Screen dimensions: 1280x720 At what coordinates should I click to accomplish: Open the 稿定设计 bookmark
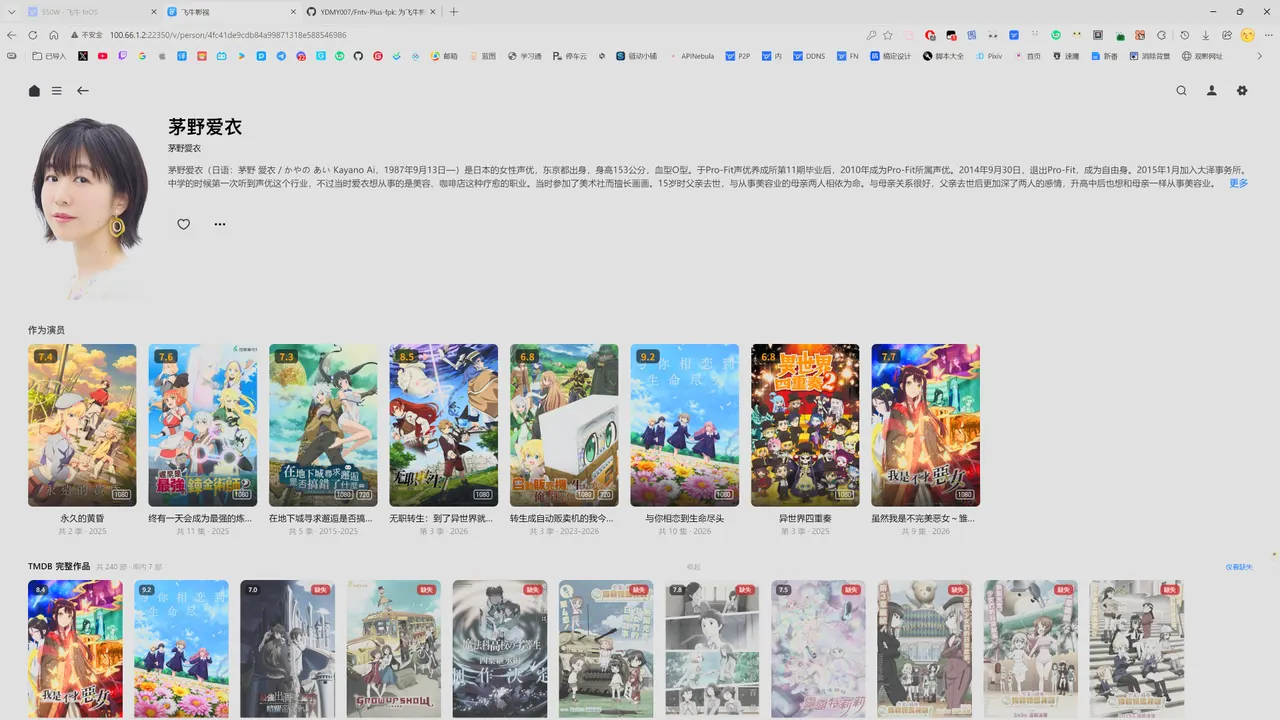[x=890, y=56]
